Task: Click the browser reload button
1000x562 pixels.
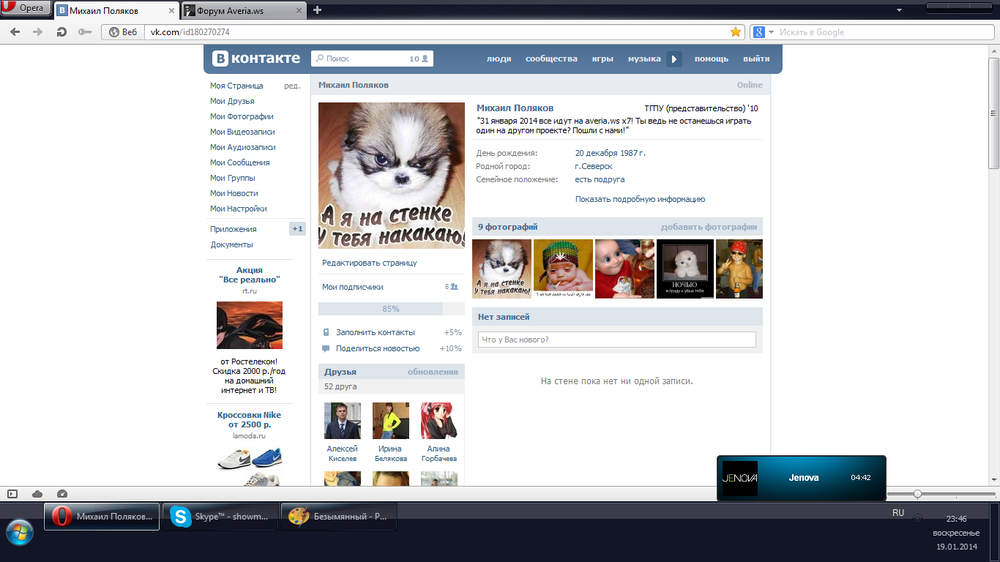Action: 62,32
